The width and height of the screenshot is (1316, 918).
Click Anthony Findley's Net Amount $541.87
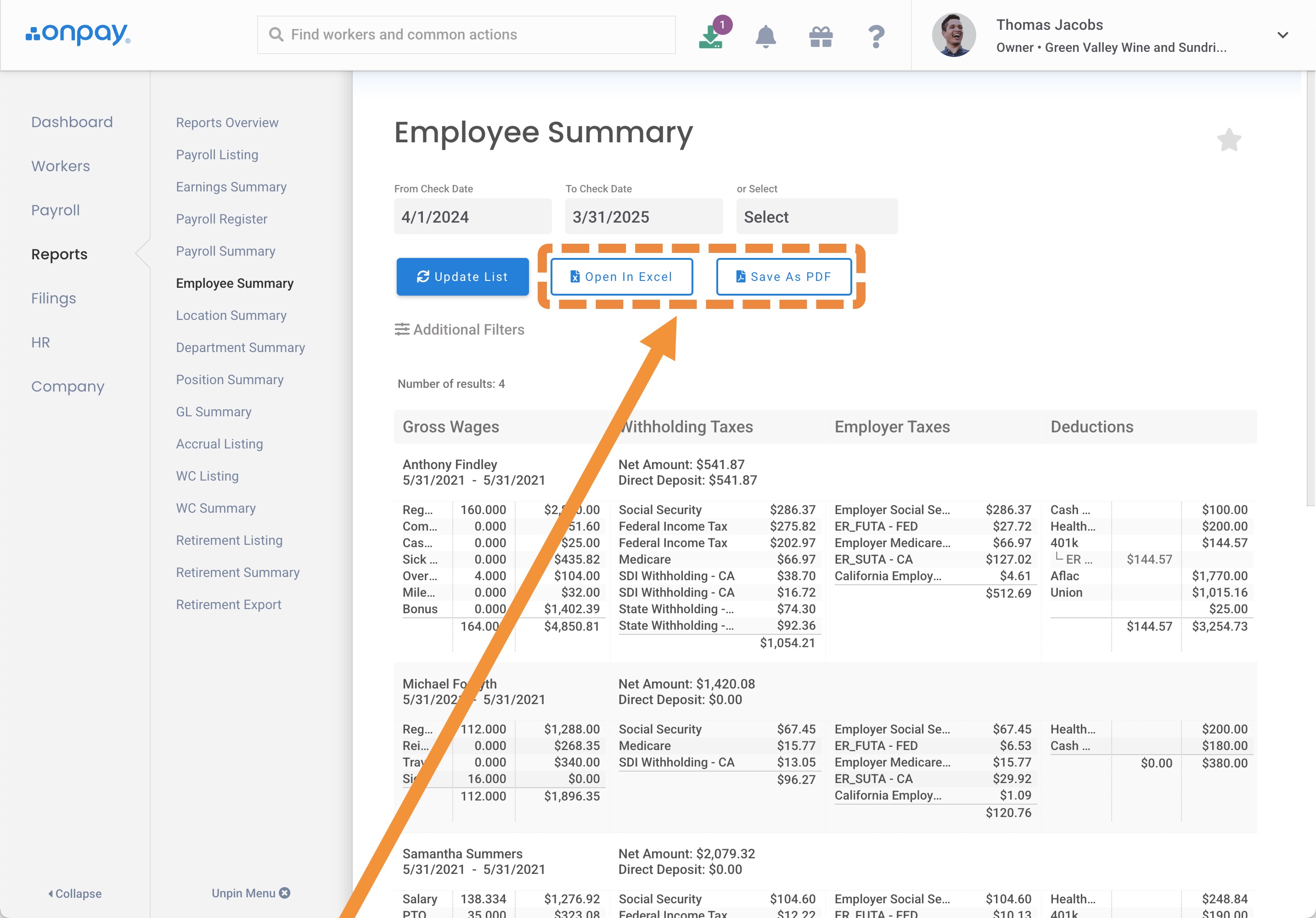click(681, 464)
